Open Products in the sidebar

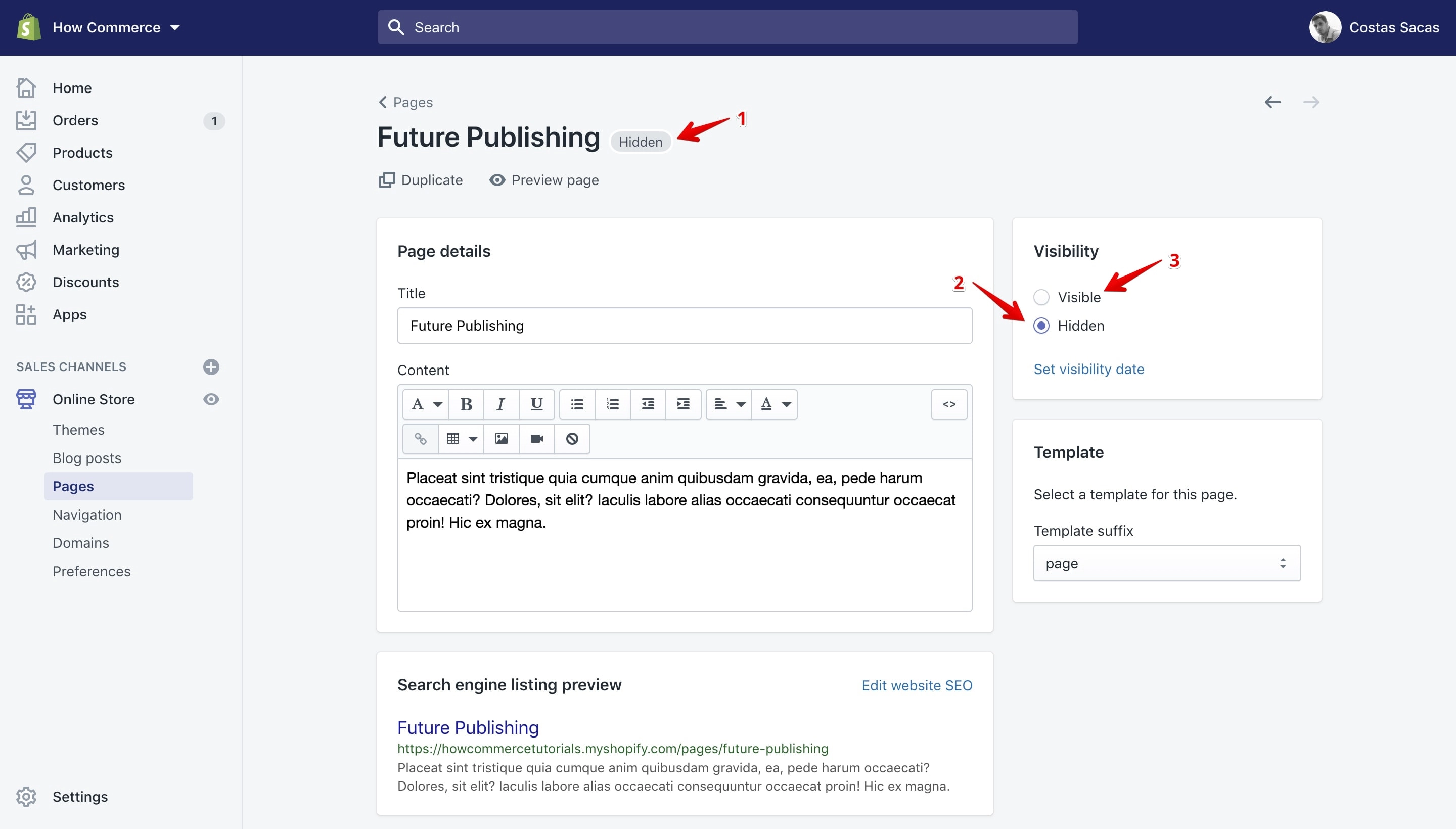click(82, 153)
